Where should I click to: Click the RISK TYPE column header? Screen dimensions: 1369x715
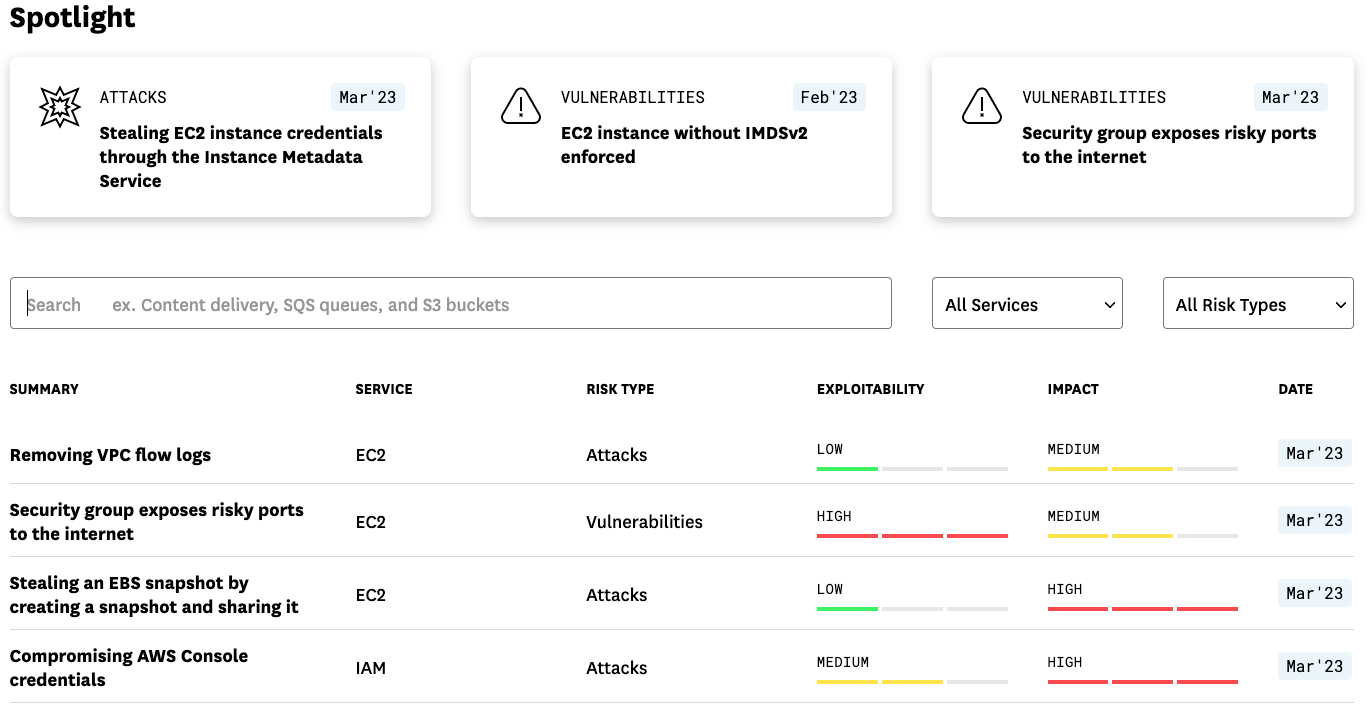point(620,389)
